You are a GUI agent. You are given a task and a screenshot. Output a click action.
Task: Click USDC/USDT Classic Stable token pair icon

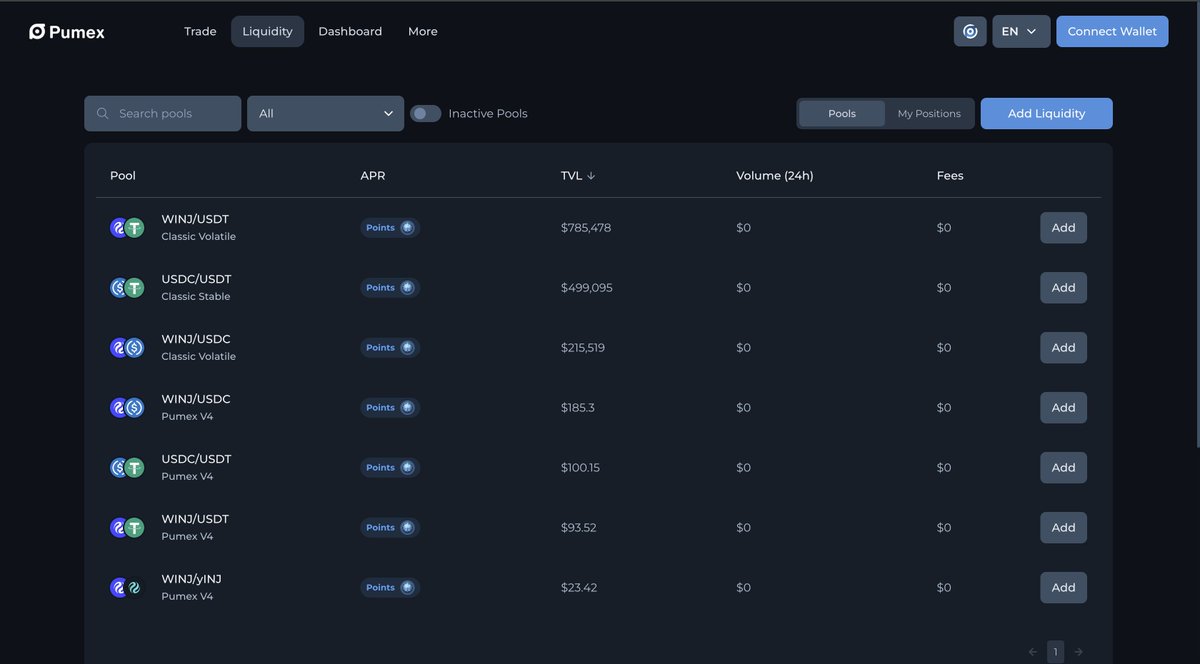(x=127, y=288)
